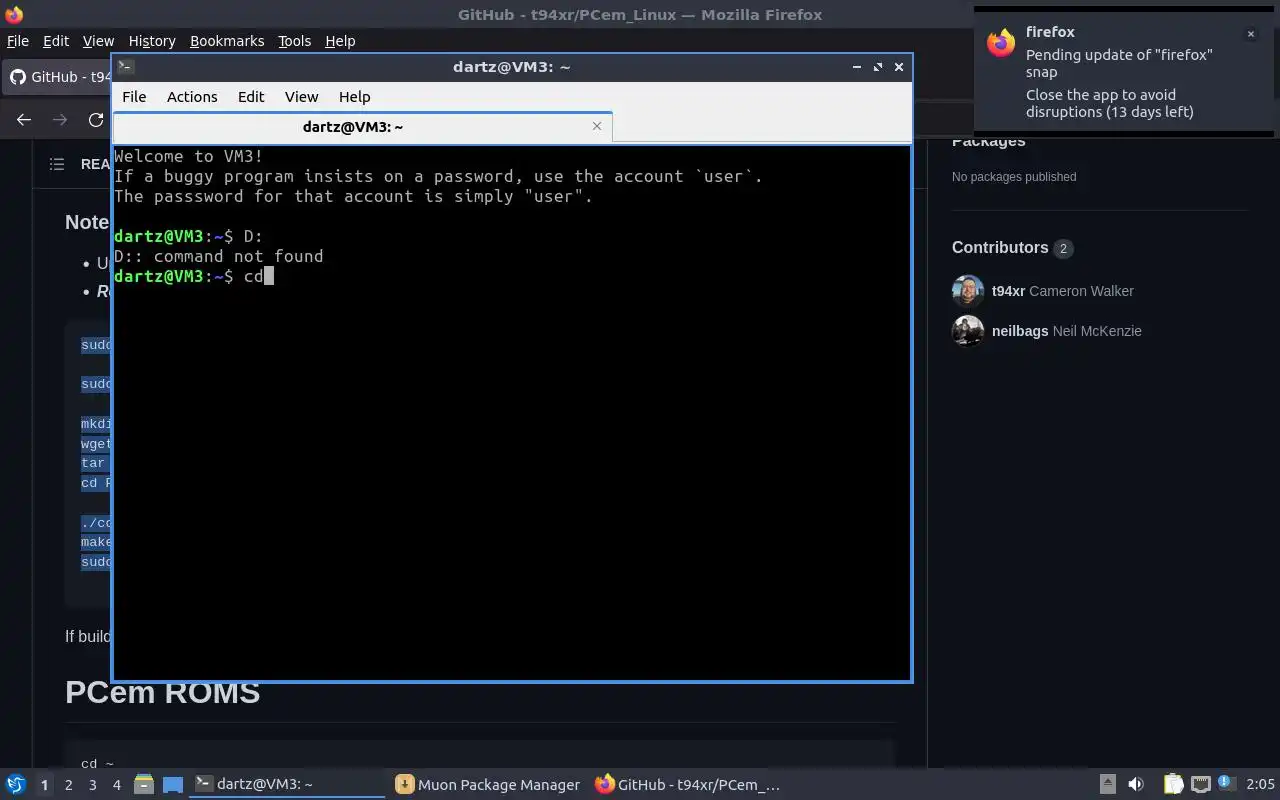
Task: Open Firefox's Edit menu
Action: (56, 41)
